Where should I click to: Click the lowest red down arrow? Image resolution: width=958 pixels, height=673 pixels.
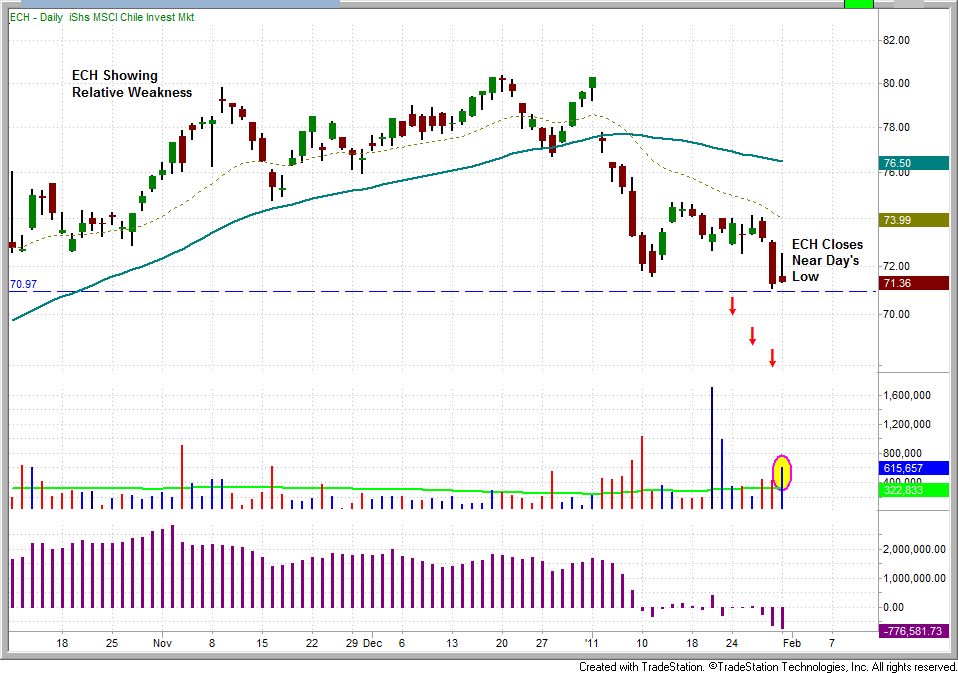[772, 358]
